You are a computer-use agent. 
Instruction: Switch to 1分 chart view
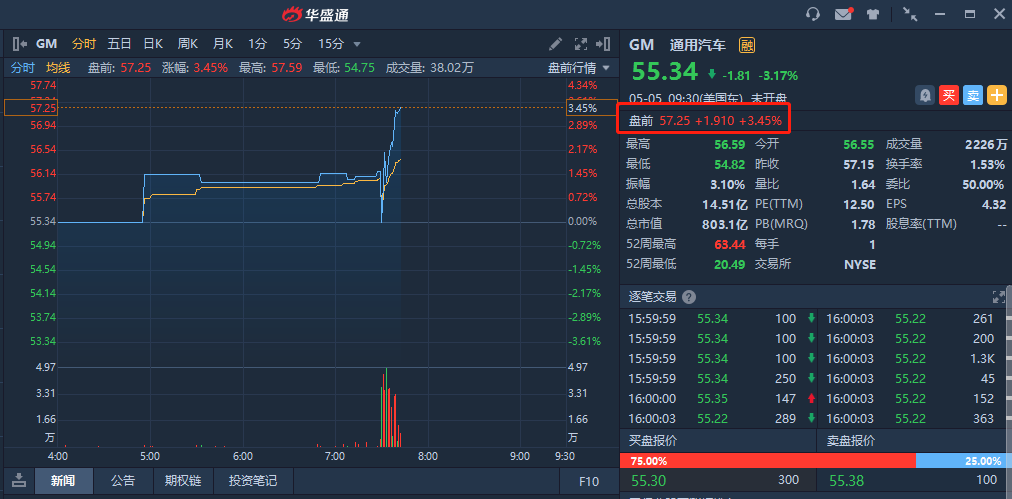(258, 44)
